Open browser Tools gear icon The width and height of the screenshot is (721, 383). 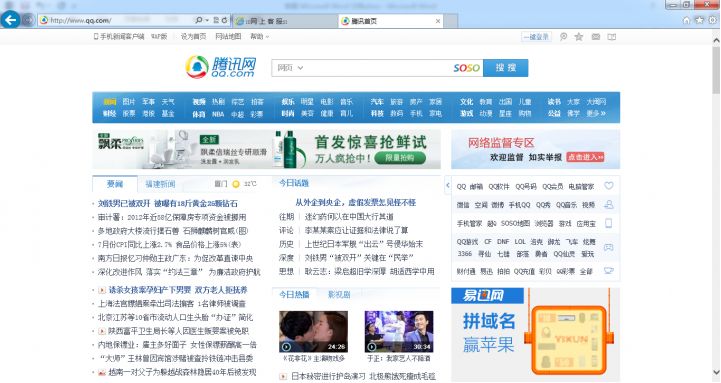coord(713,20)
